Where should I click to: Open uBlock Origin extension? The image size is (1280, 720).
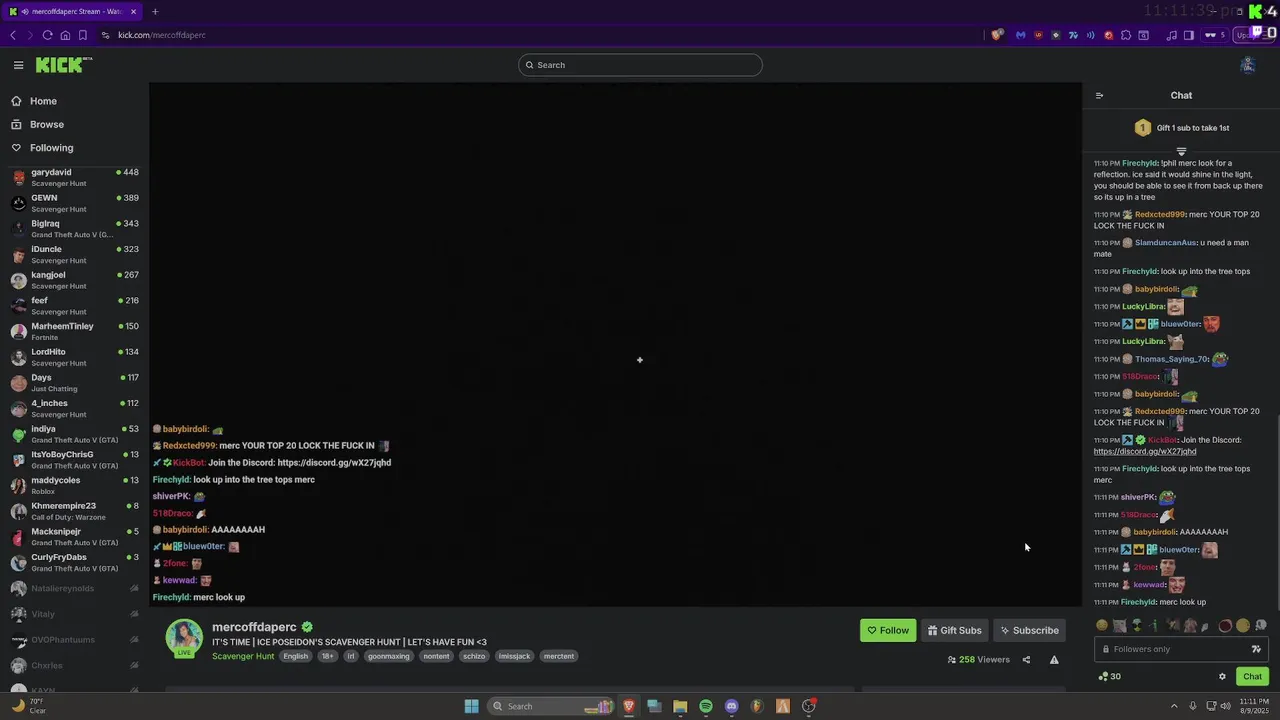pos(1038,35)
